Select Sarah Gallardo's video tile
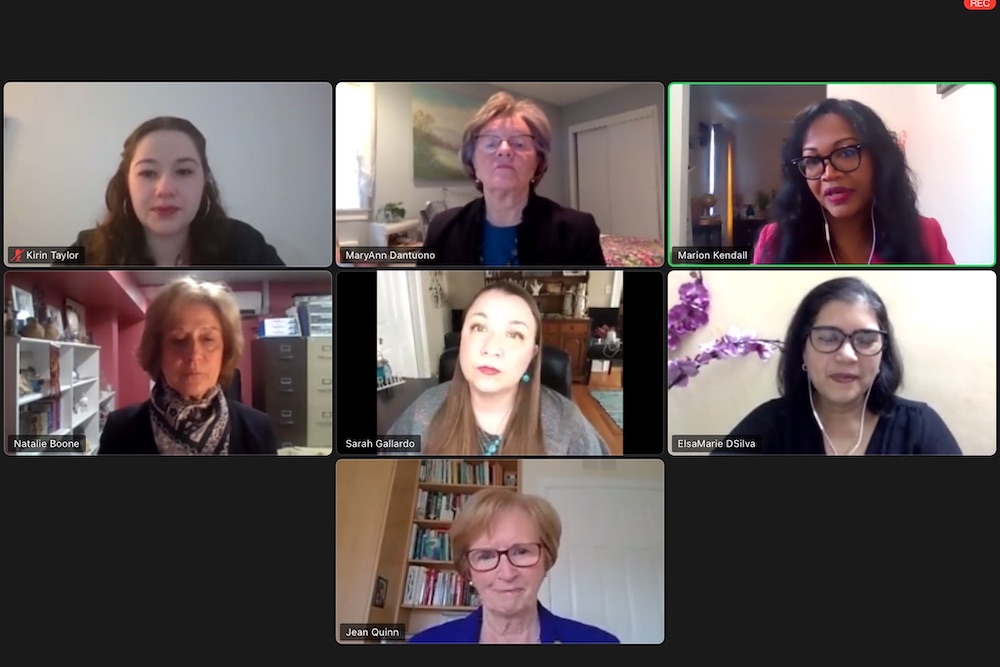Screen dimensions: 1000x667 [x=500, y=363]
